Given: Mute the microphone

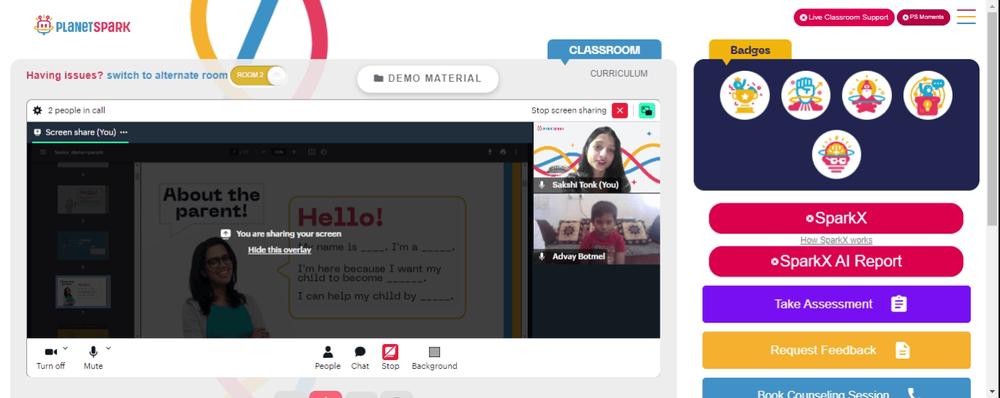Looking at the screenshot, I should coord(93,358).
